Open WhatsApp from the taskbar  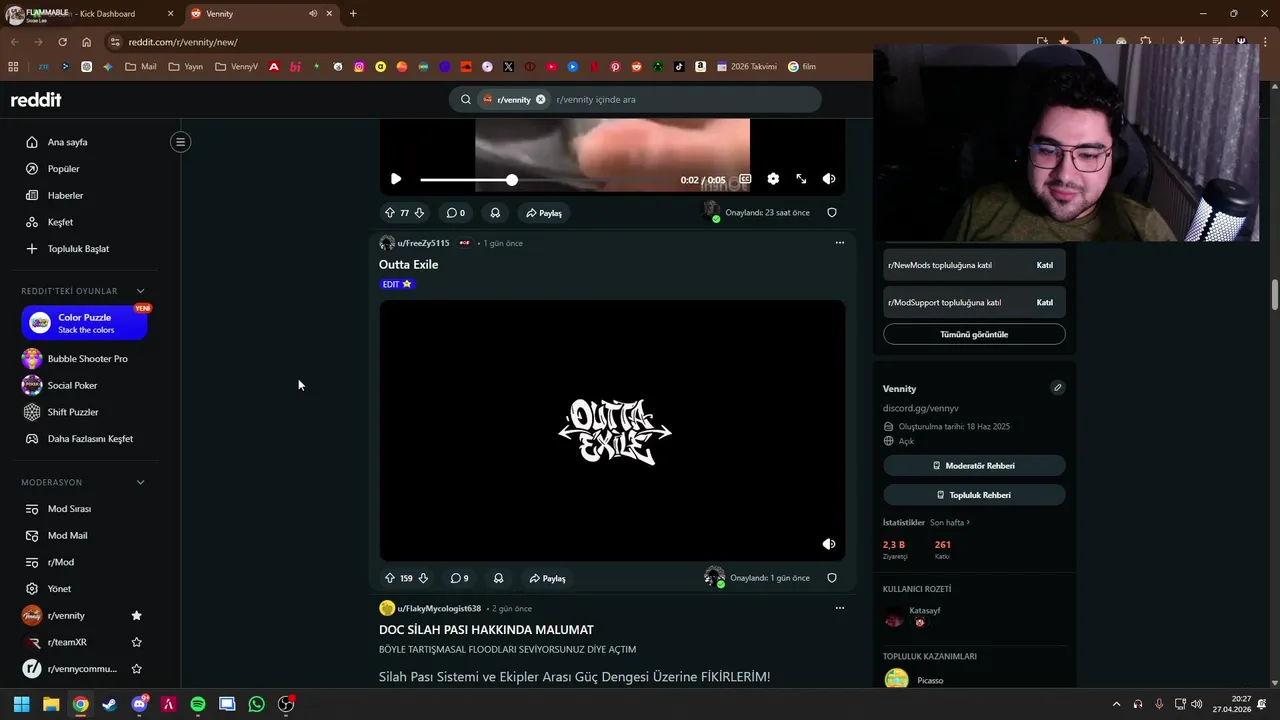click(257, 704)
